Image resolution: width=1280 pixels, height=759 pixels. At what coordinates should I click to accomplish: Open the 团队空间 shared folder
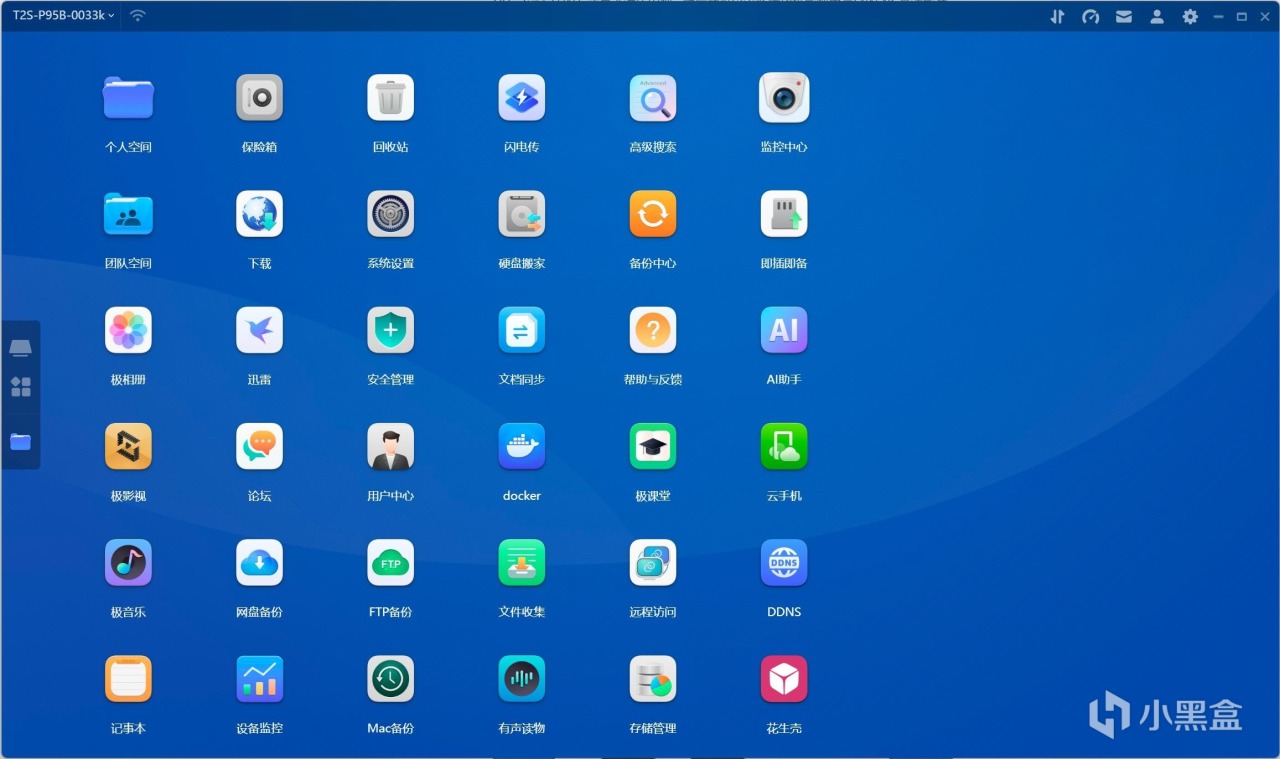[x=128, y=214]
